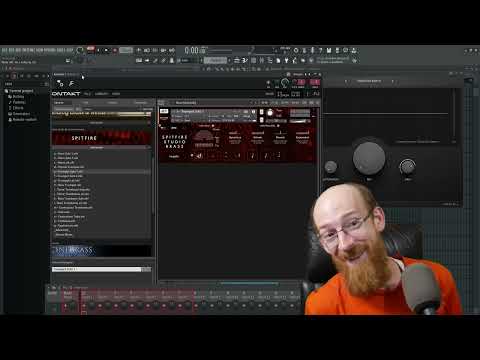The height and width of the screenshot is (360, 480).
Task: Turn the small right knob in the right plugin
Action: click(407, 166)
